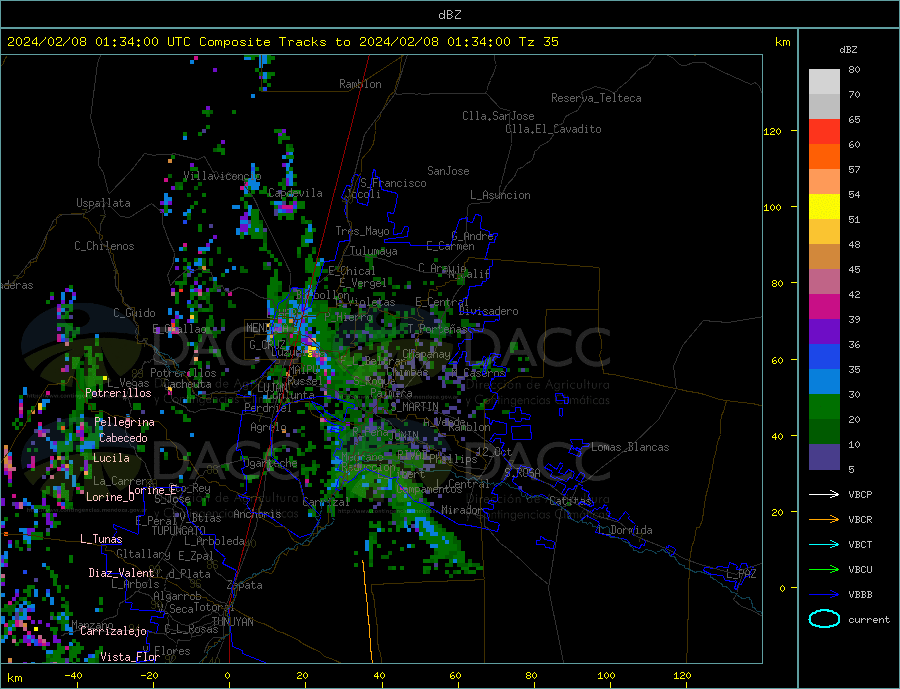The width and height of the screenshot is (900, 689).
Task: Click the Perdriel map label
Action: (x=268, y=408)
